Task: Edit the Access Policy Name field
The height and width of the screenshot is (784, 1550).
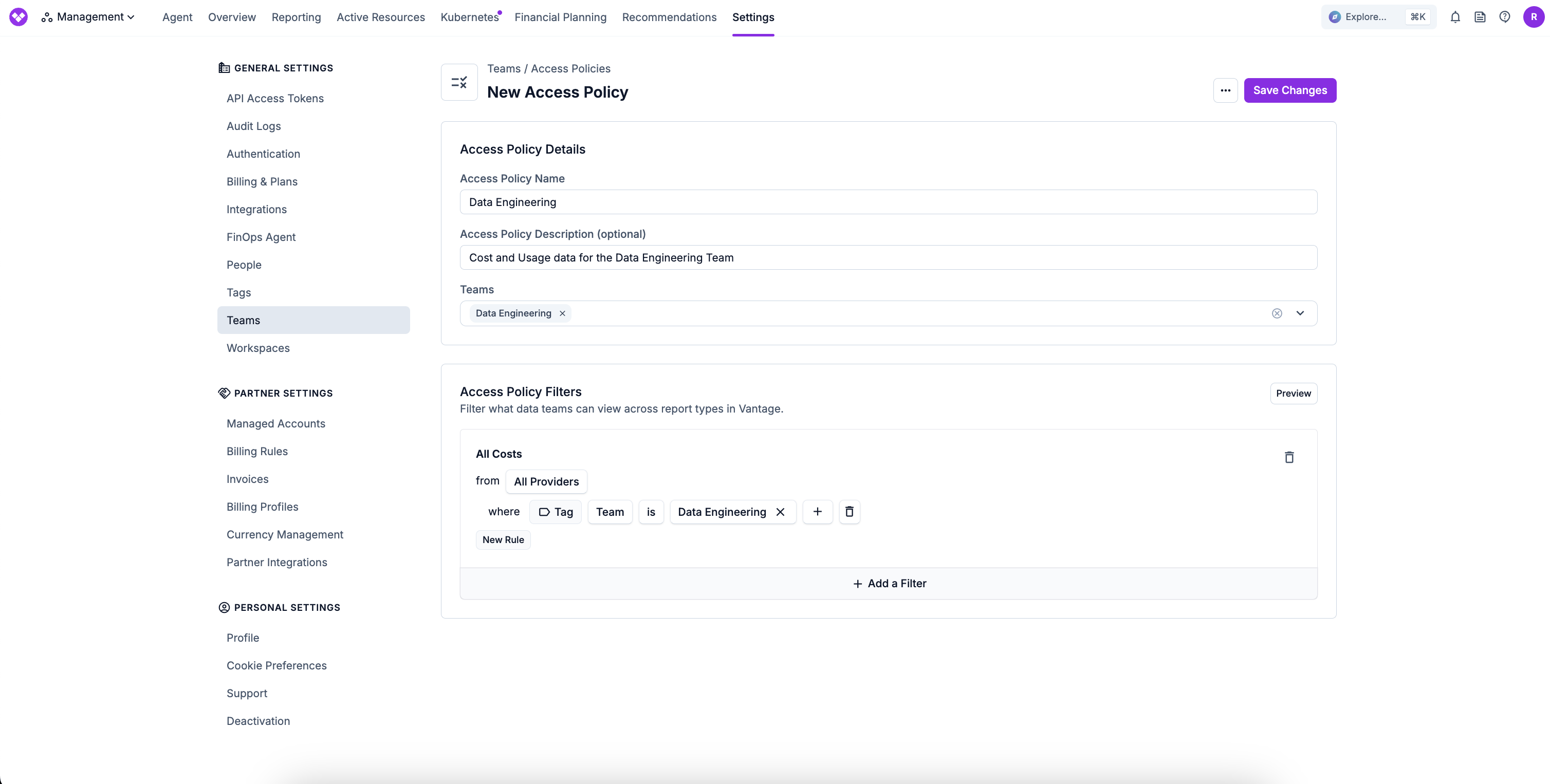Action: (888, 202)
